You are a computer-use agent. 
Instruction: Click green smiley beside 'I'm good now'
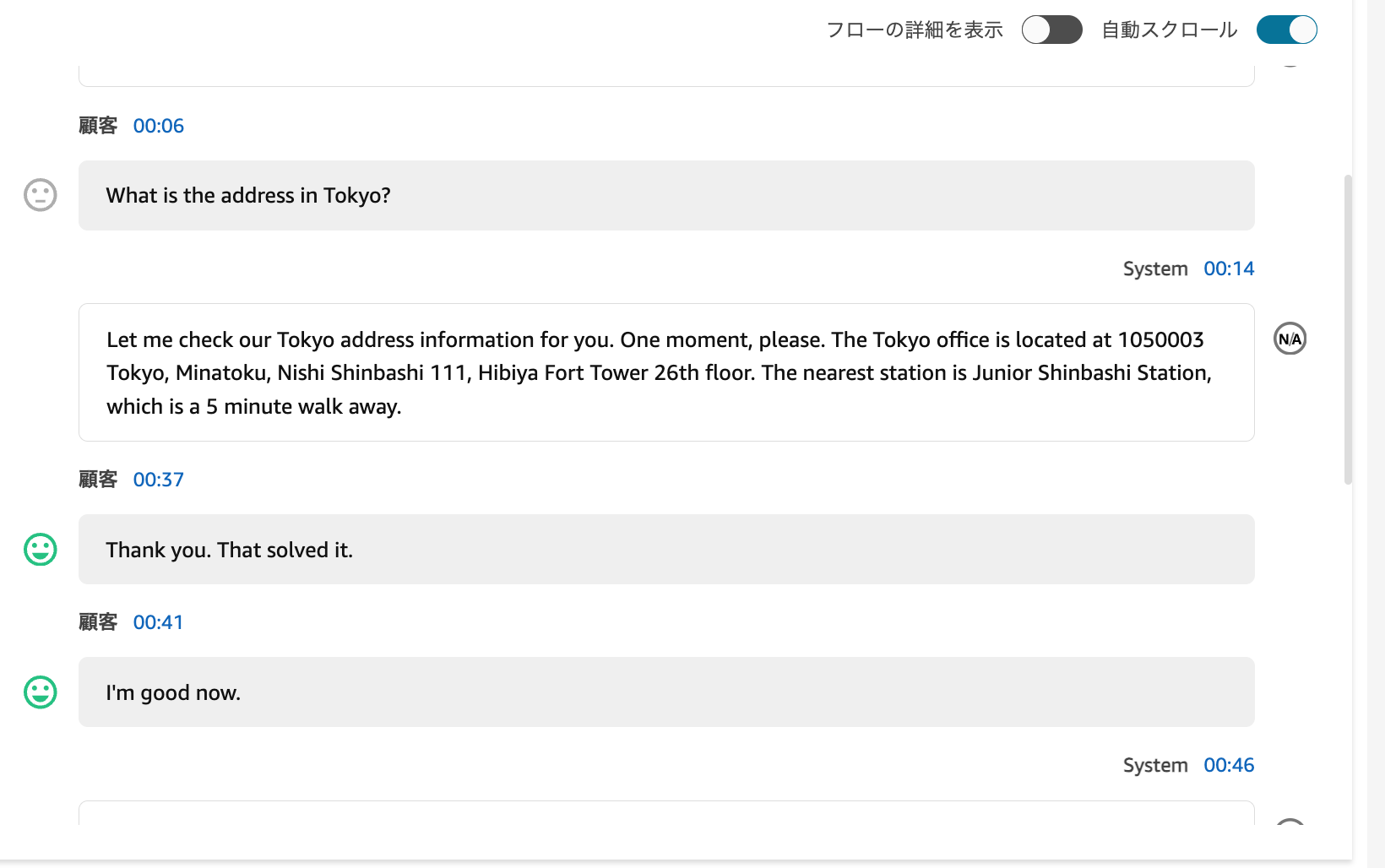pos(40,692)
